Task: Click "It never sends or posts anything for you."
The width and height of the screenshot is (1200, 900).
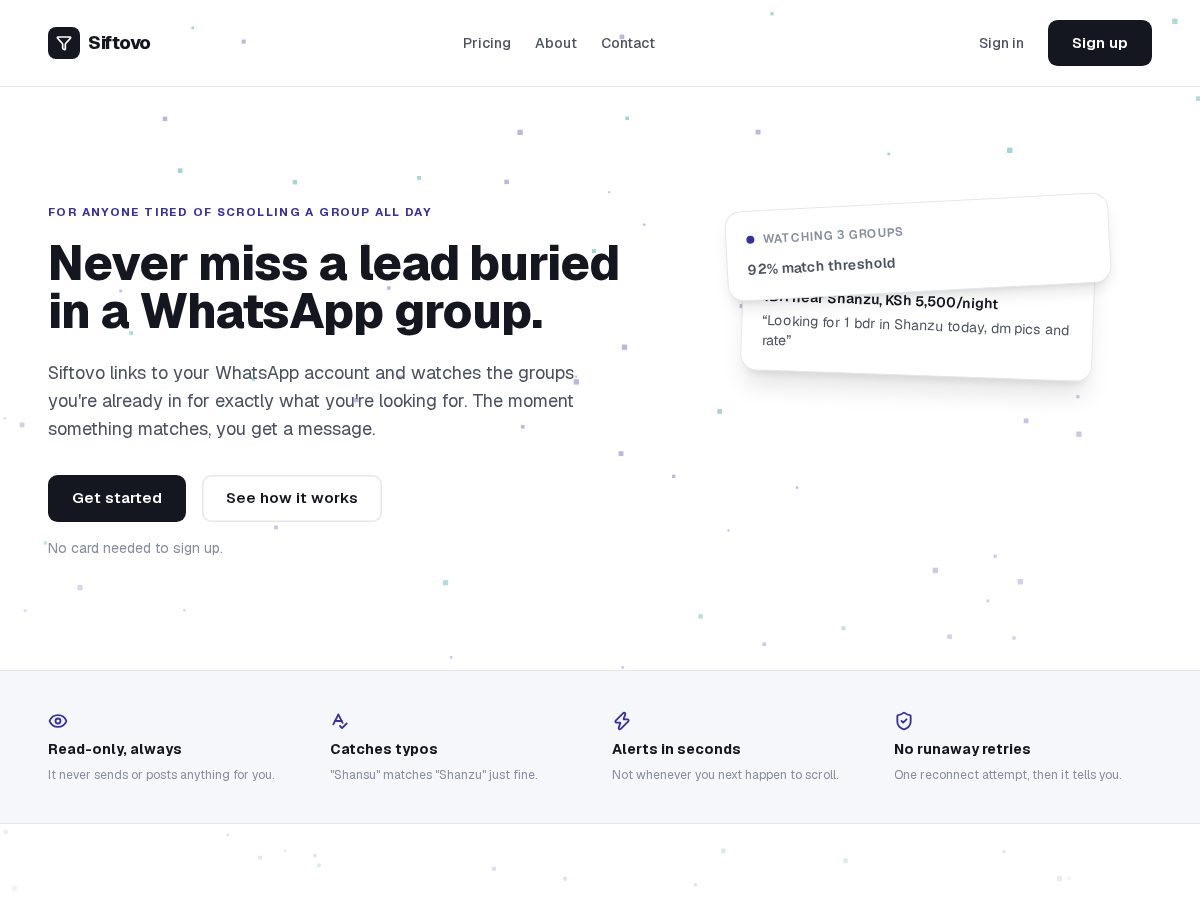Action: click(x=161, y=775)
